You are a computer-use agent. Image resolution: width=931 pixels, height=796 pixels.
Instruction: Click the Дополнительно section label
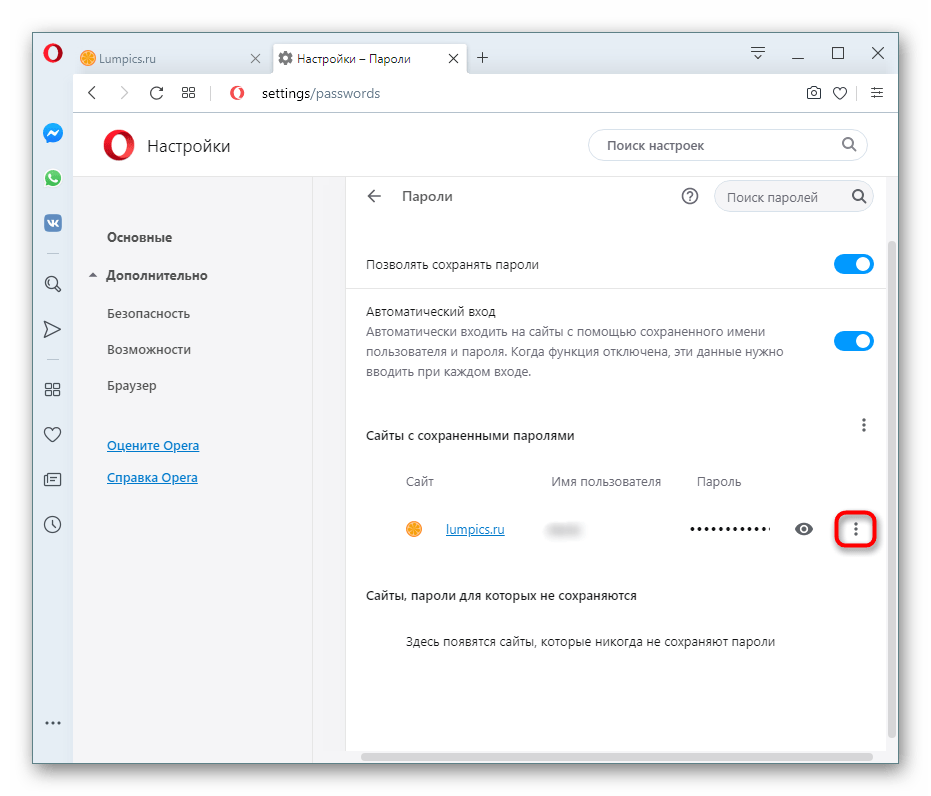tap(157, 275)
